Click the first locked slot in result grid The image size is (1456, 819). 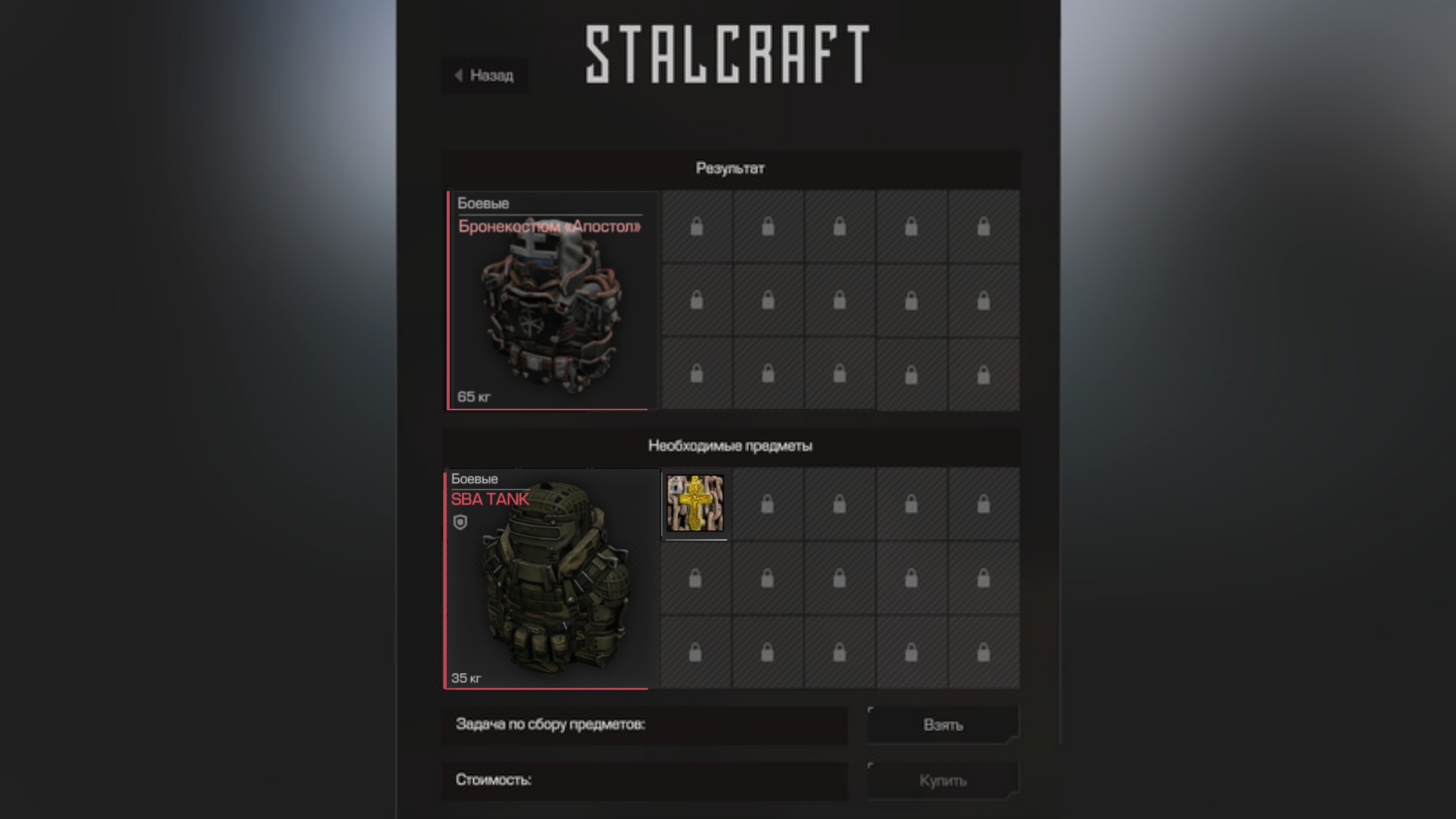pyautogui.click(x=696, y=226)
